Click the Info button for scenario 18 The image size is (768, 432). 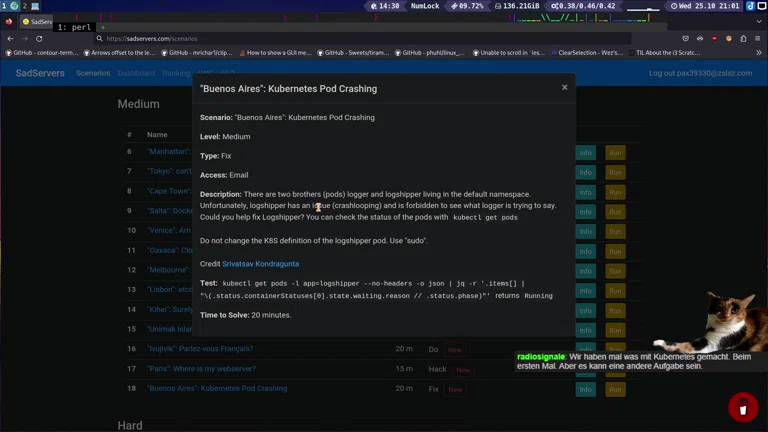click(x=586, y=389)
